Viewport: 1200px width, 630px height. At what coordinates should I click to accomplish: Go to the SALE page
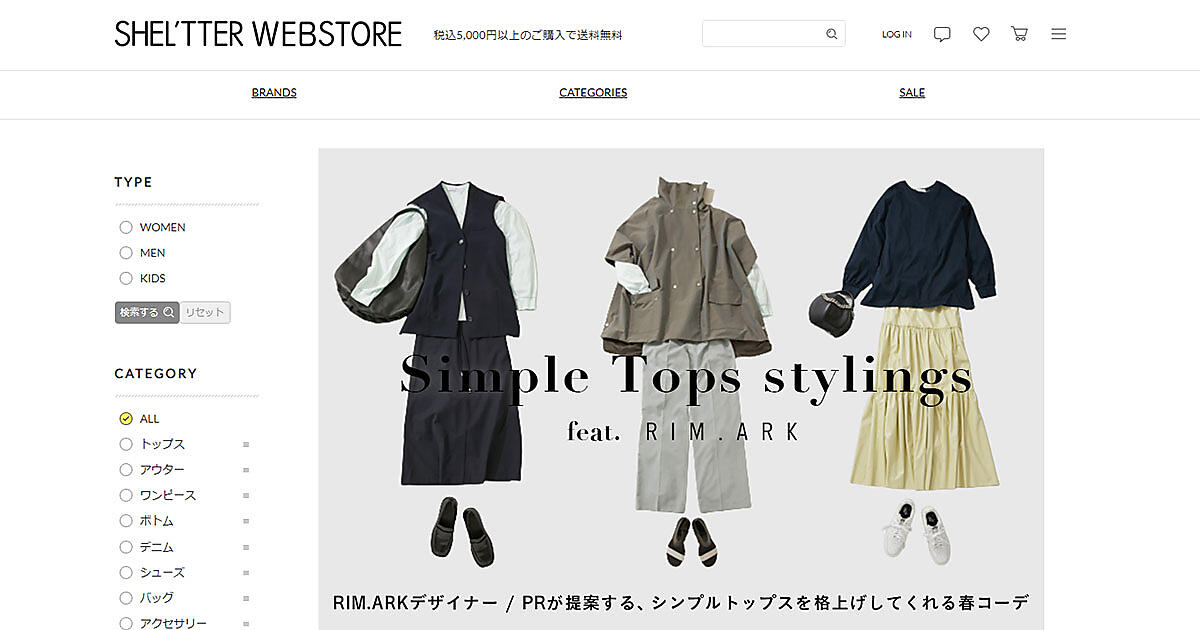point(912,92)
